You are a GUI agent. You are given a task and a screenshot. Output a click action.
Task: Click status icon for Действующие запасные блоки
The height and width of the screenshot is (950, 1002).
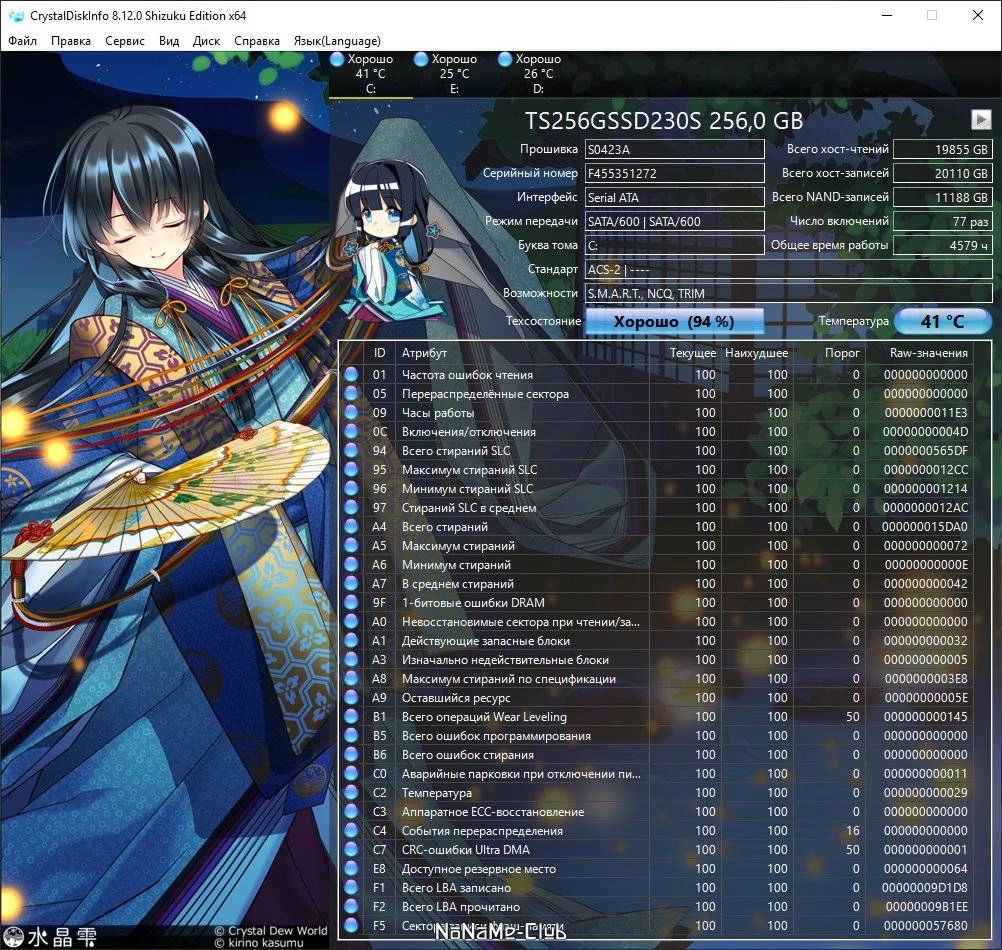(x=351, y=641)
